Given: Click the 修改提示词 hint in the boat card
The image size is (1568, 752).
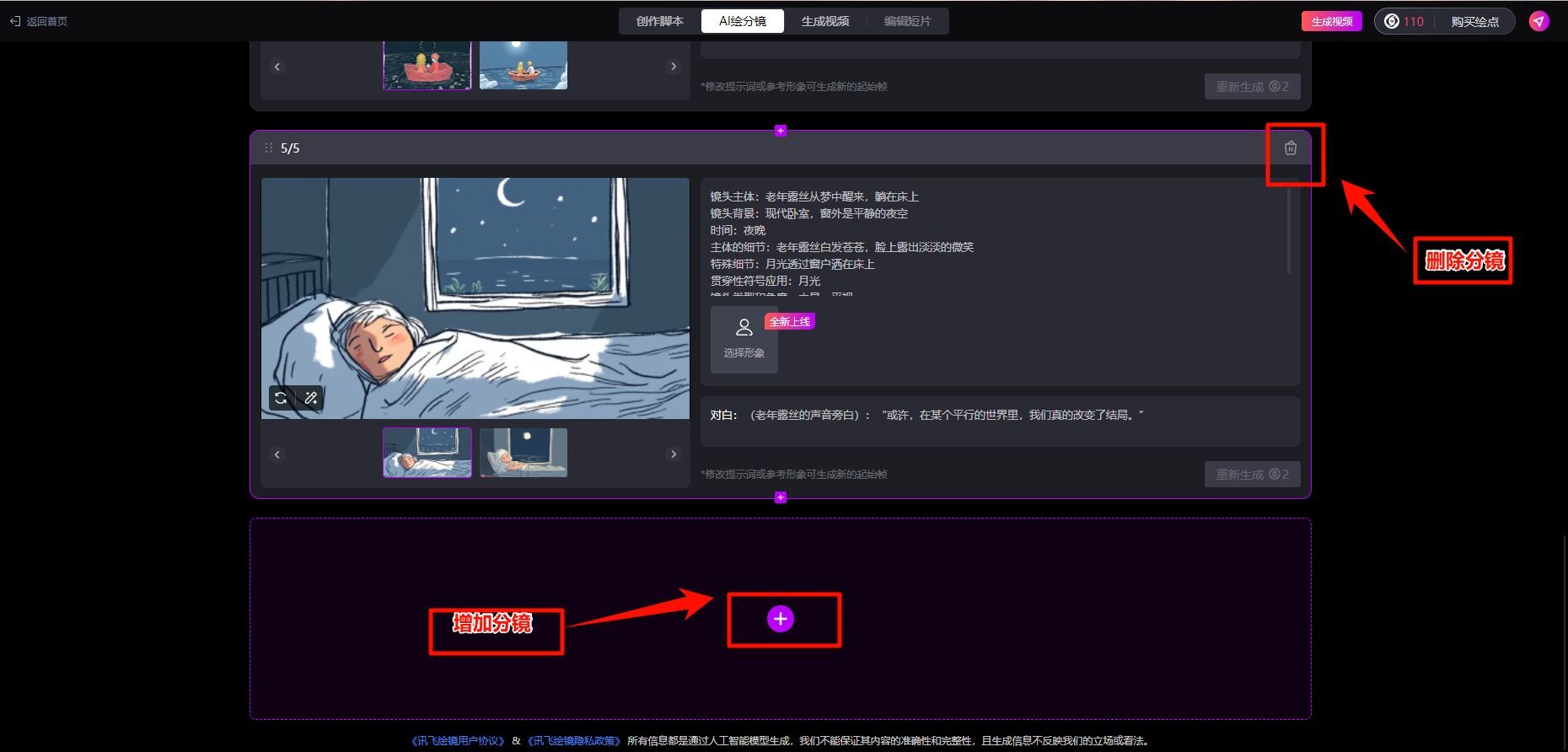Looking at the screenshot, I should point(794,87).
